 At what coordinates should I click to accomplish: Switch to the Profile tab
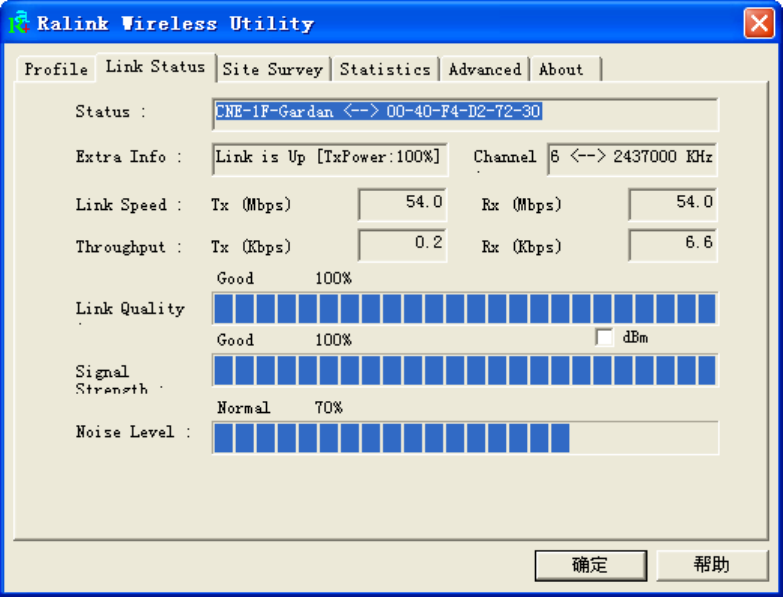56,69
